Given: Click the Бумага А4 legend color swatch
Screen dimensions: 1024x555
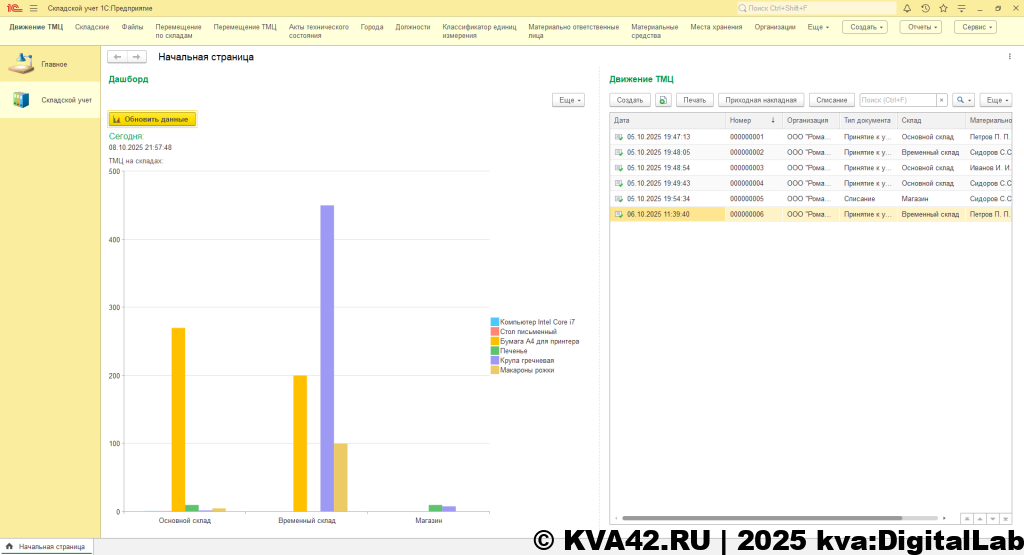Looking at the screenshot, I should click(494, 341).
